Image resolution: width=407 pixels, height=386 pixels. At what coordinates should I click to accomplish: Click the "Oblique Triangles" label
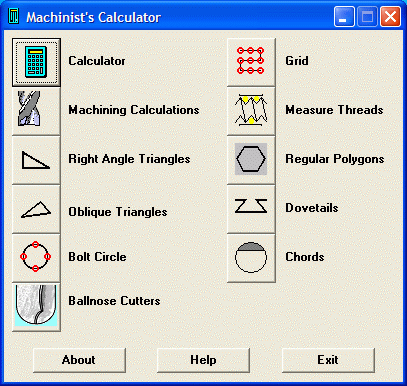tap(118, 212)
